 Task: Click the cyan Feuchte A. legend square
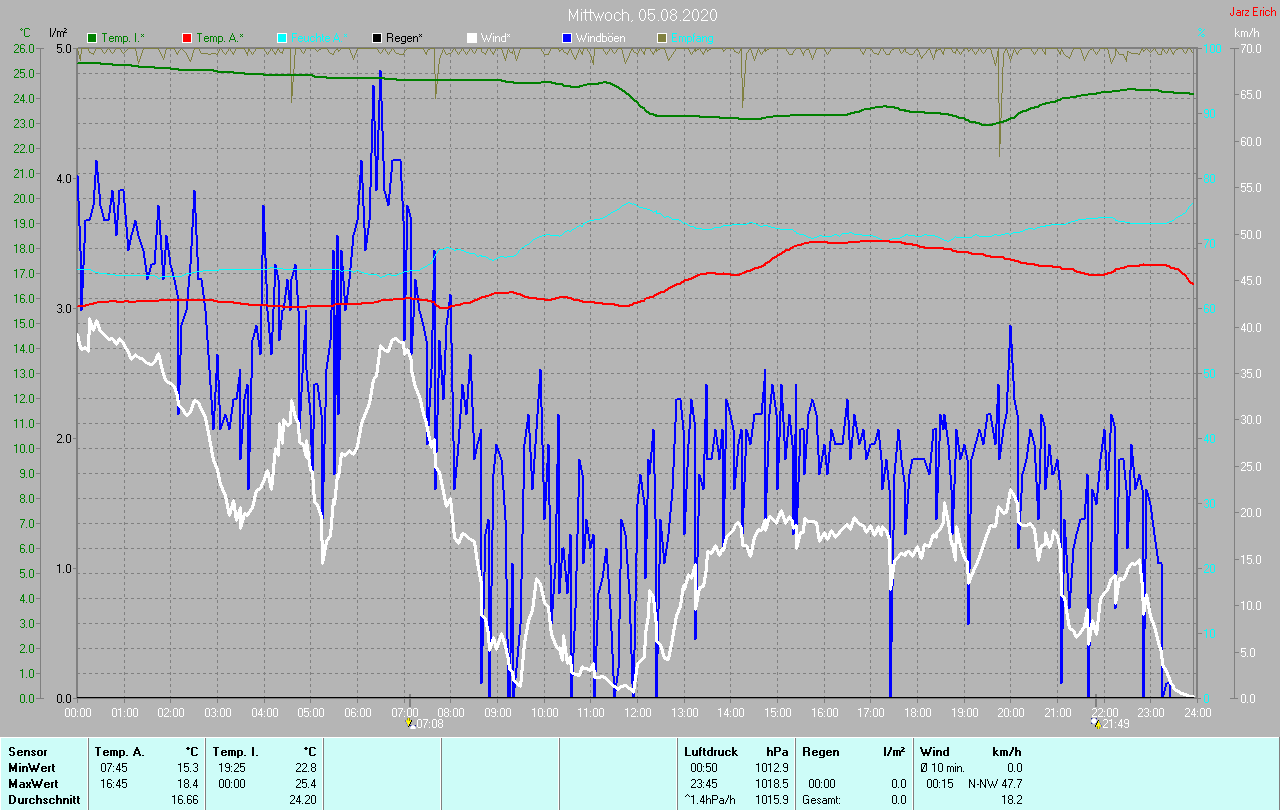click(282, 38)
